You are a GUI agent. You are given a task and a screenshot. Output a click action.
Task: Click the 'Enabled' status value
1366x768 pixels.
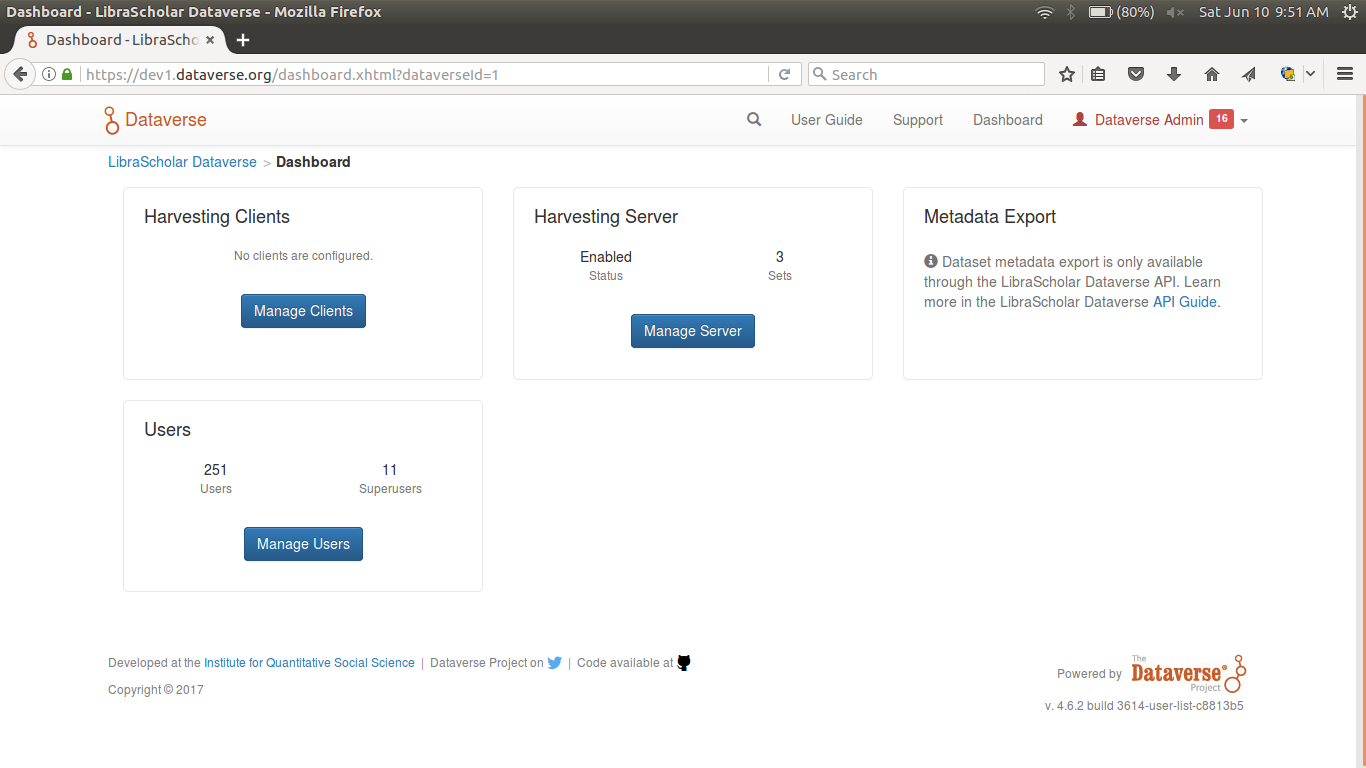tap(606, 257)
